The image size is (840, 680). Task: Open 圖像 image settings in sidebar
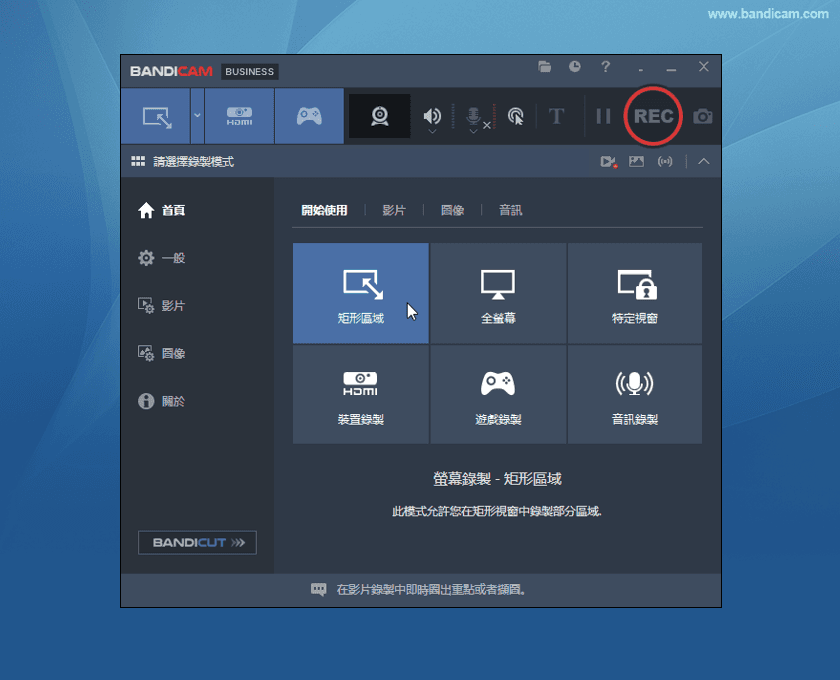[x=161, y=353]
